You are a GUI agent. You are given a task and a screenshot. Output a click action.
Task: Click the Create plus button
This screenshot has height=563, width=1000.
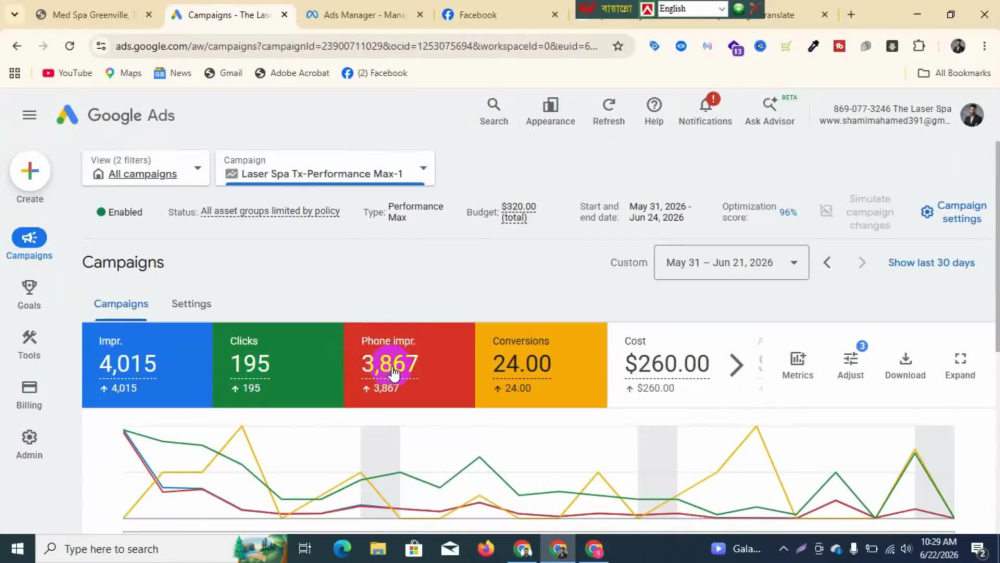30,171
